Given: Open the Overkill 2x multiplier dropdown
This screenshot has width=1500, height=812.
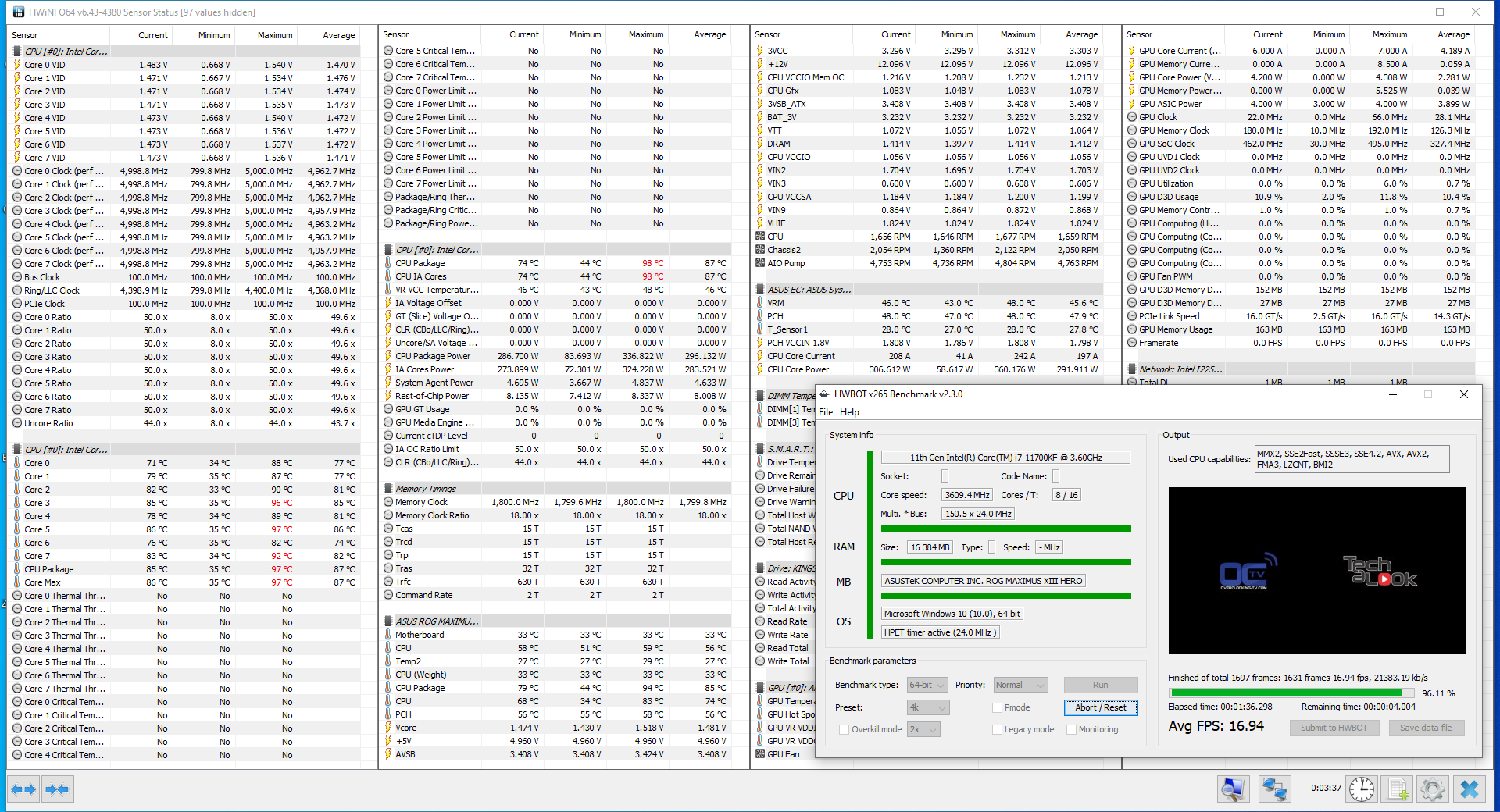Looking at the screenshot, I should [923, 729].
